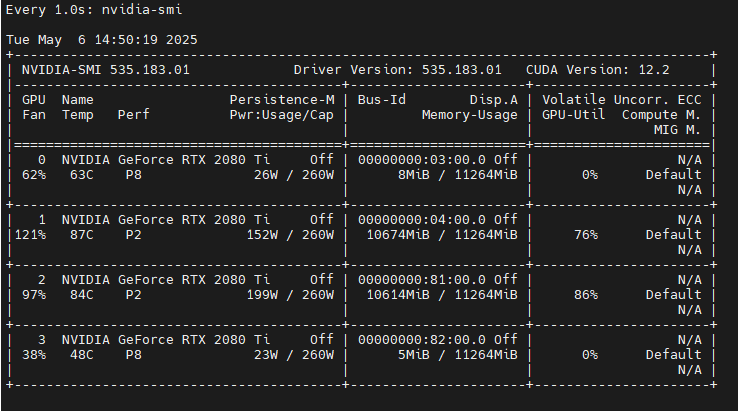Click GPU 3 power '23W / 260W'

pyautogui.click(x=294, y=355)
